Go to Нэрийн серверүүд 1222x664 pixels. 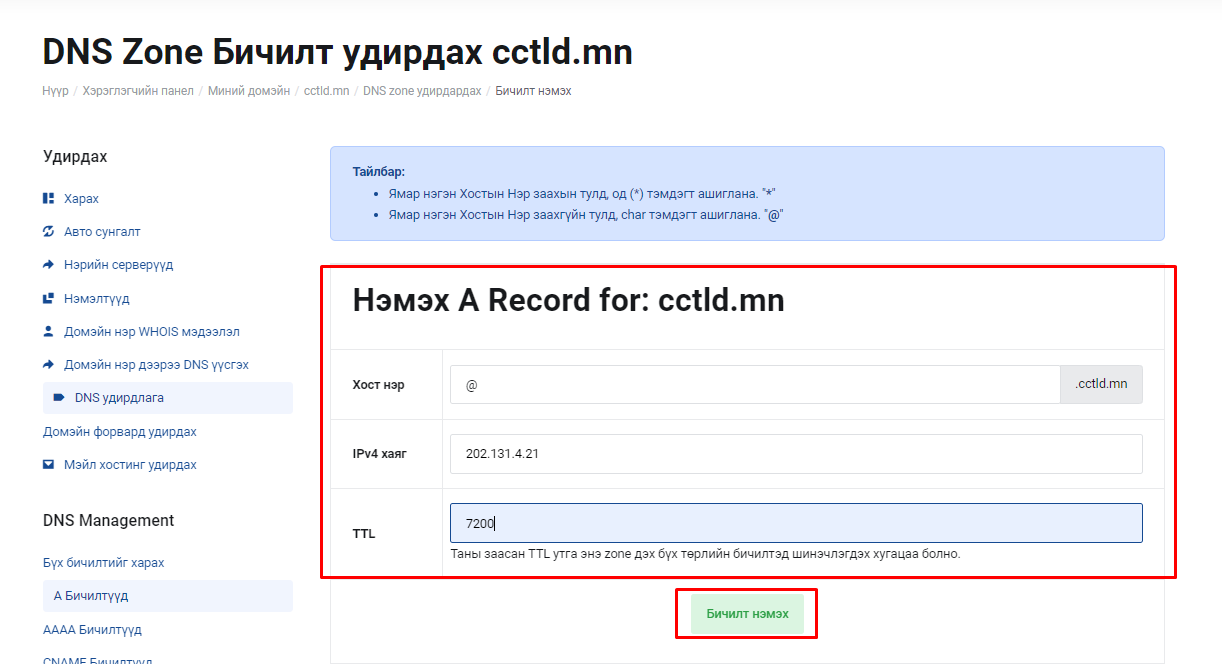[x=119, y=265]
